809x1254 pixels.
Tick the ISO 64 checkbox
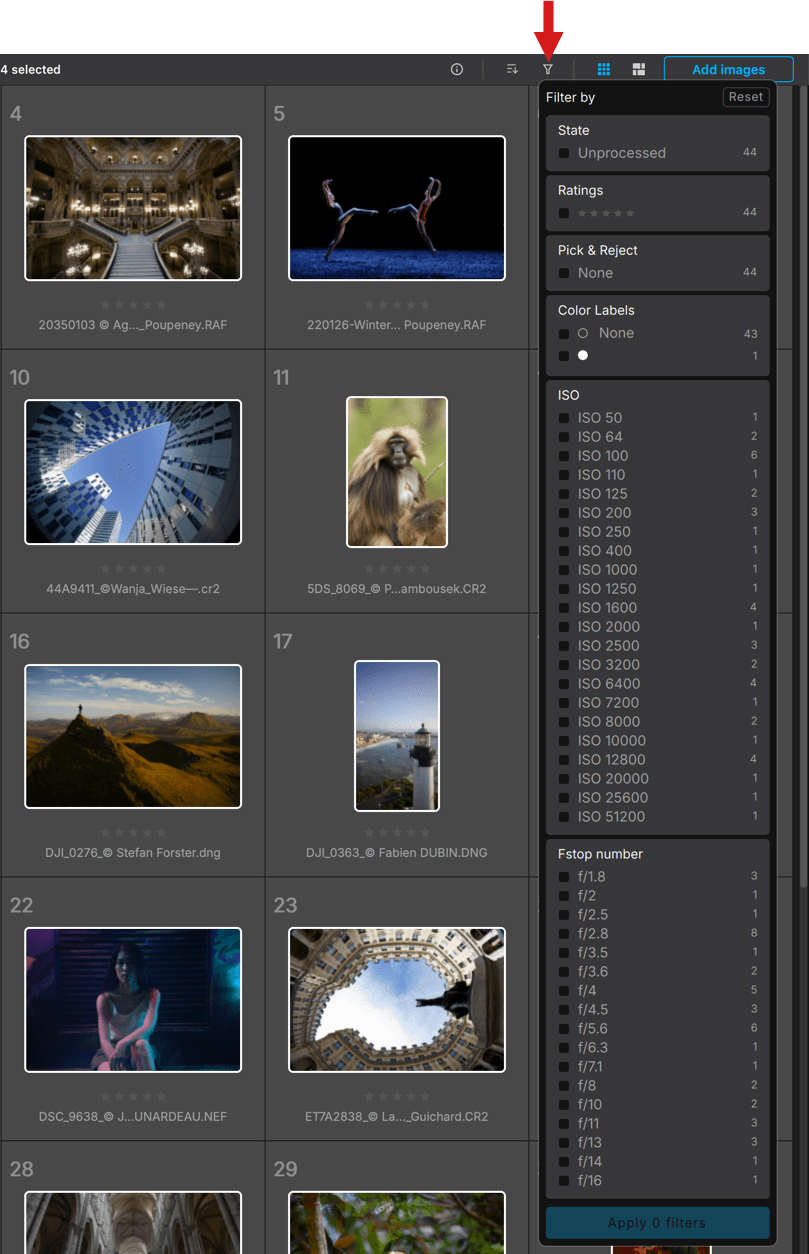[x=564, y=437]
